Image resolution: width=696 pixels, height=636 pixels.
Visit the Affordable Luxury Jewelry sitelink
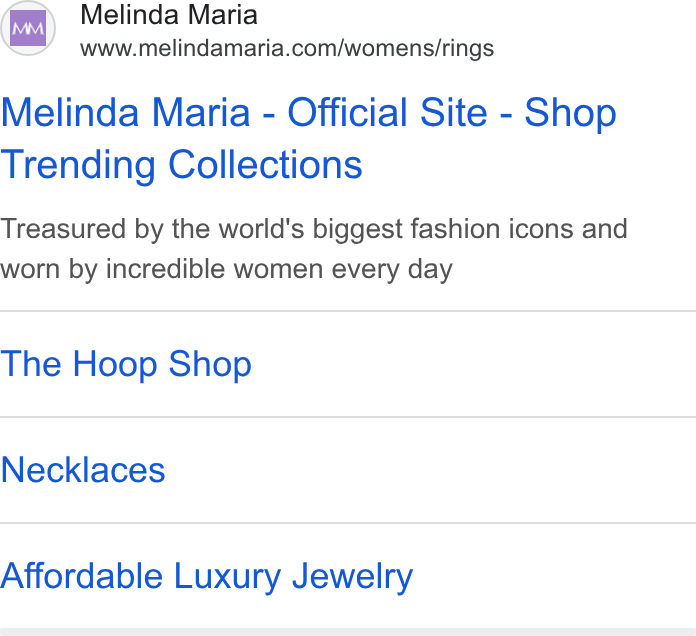coord(206,577)
